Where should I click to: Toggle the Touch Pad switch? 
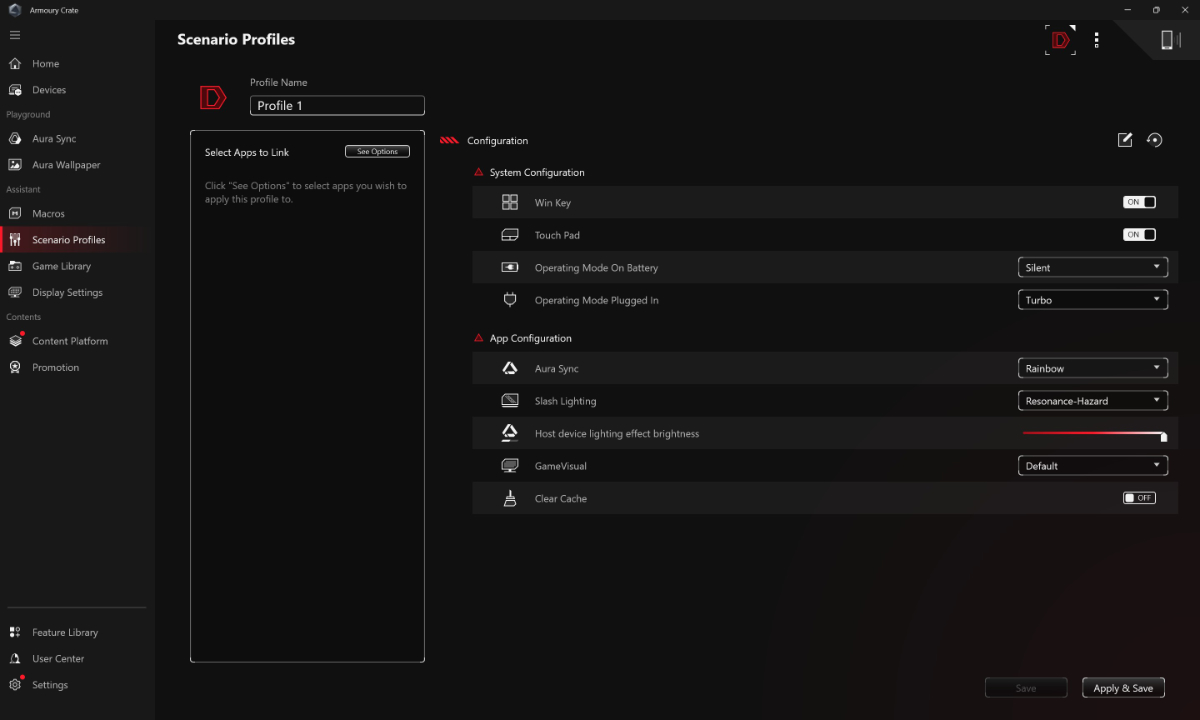(x=1140, y=235)
